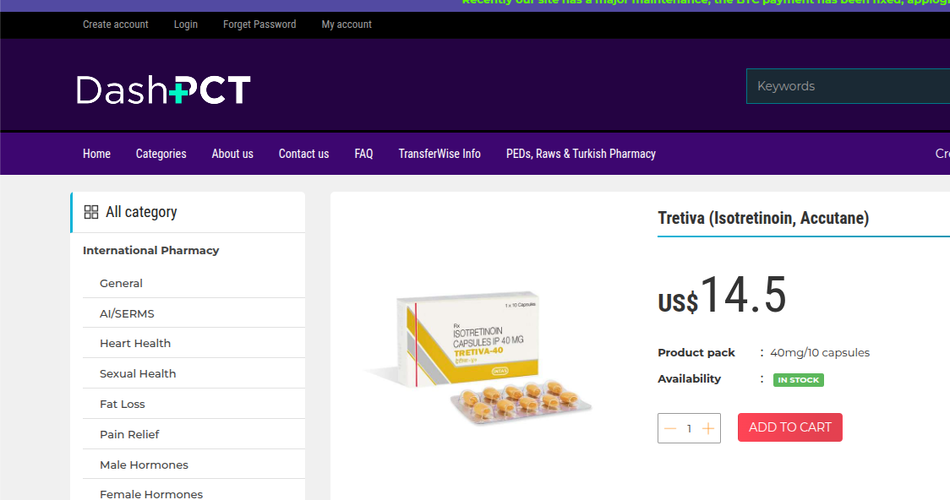
Task: Click the quantity value field
Action: [689, 428]
